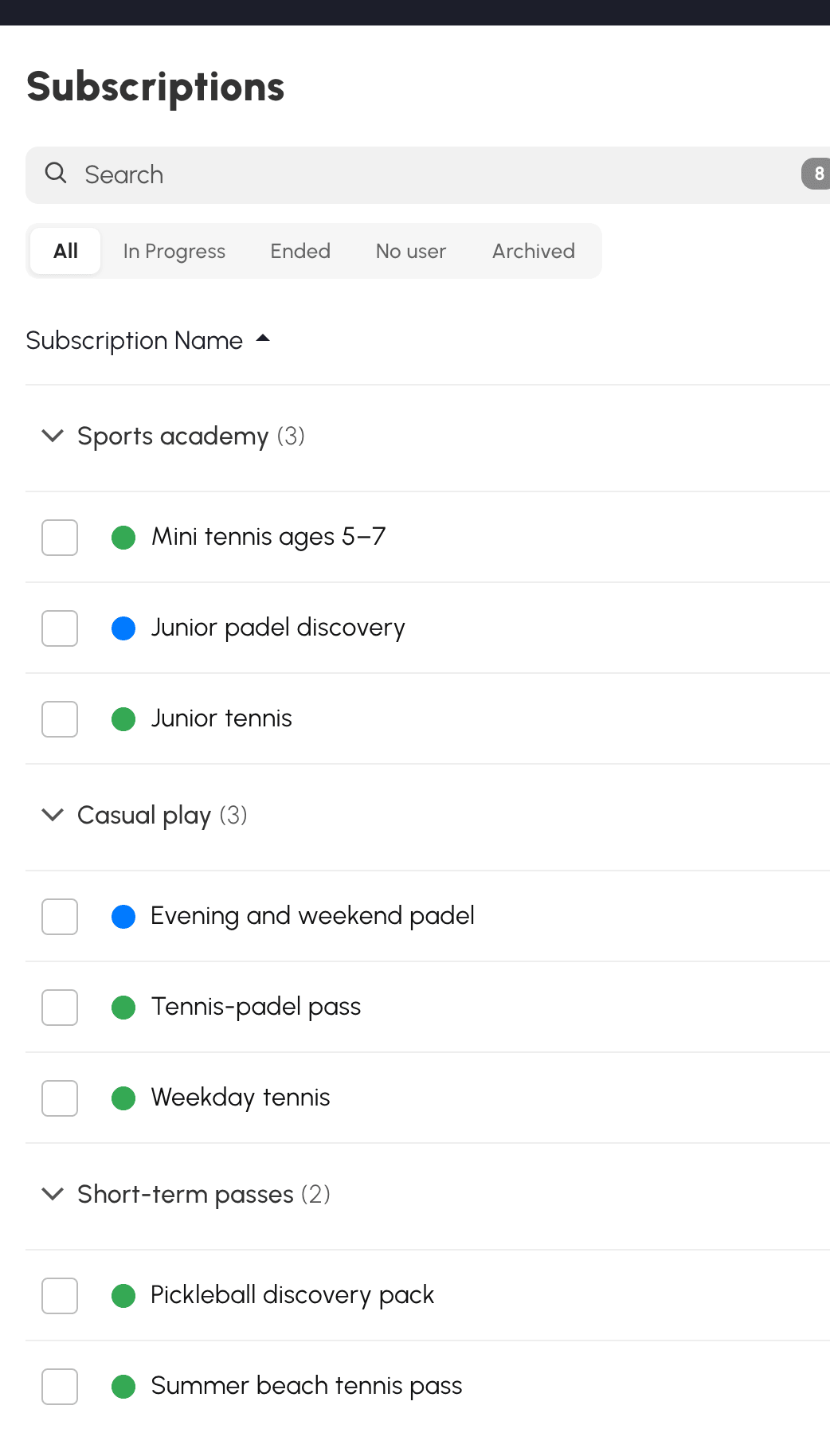The image size is (830, 1456).
Task: Click the green status dot for Mini tennis ages 5–7
Action: [x=123, y=538]
